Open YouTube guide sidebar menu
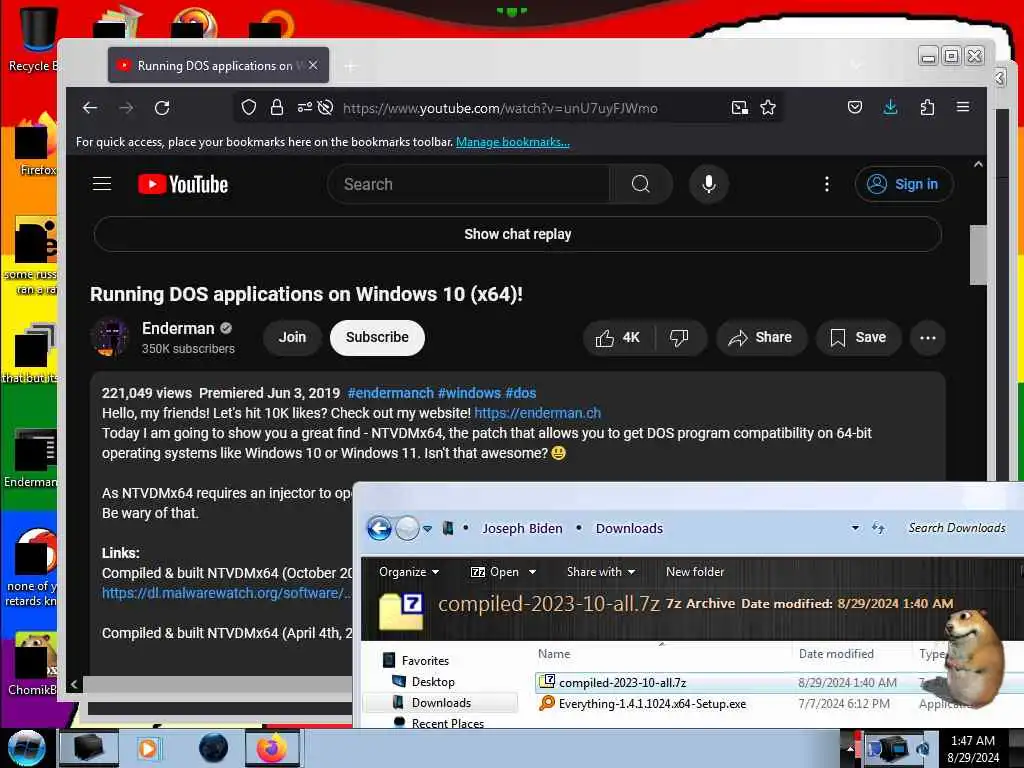 (102, 184)
